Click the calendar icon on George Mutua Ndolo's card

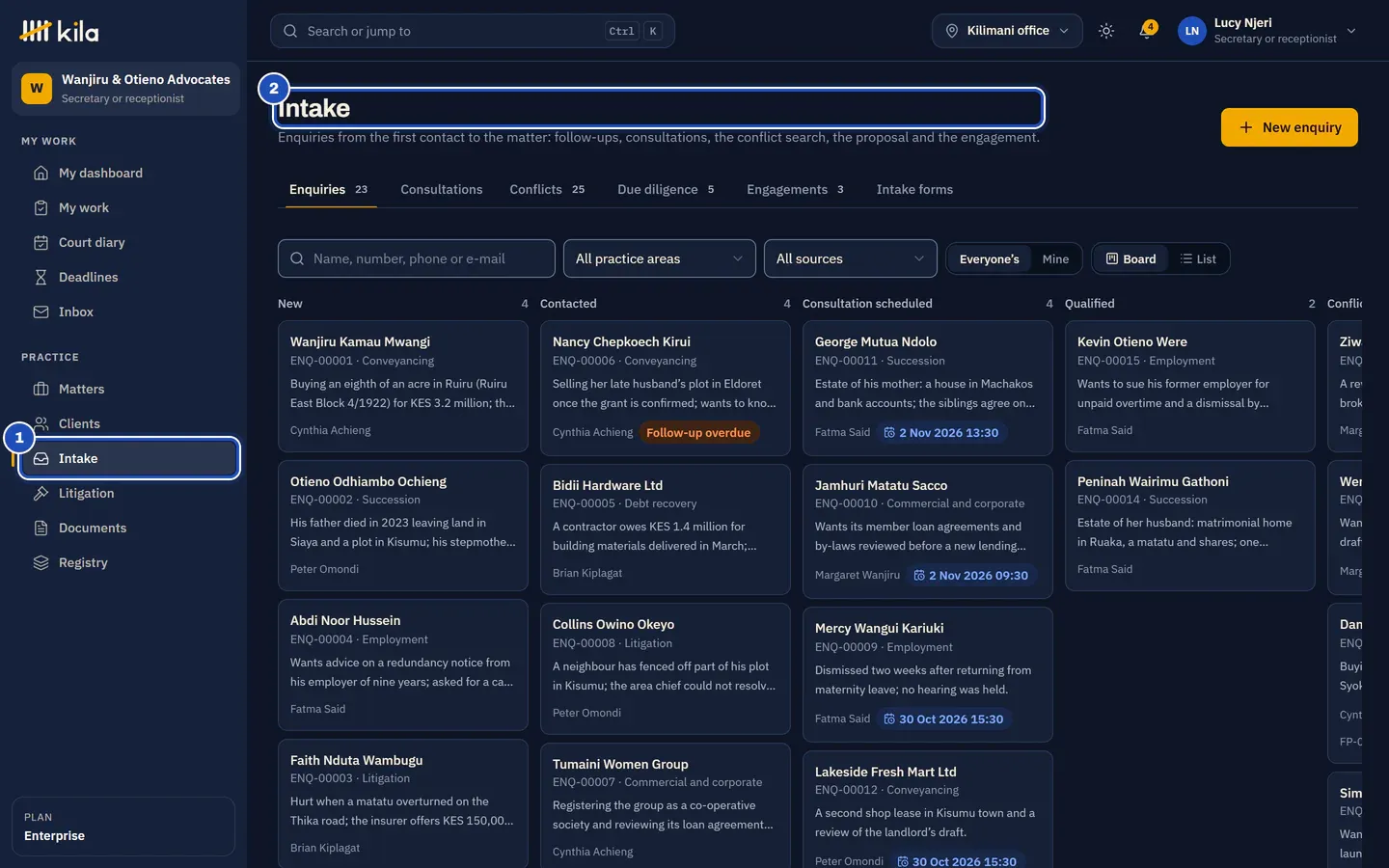pos(889,432)
